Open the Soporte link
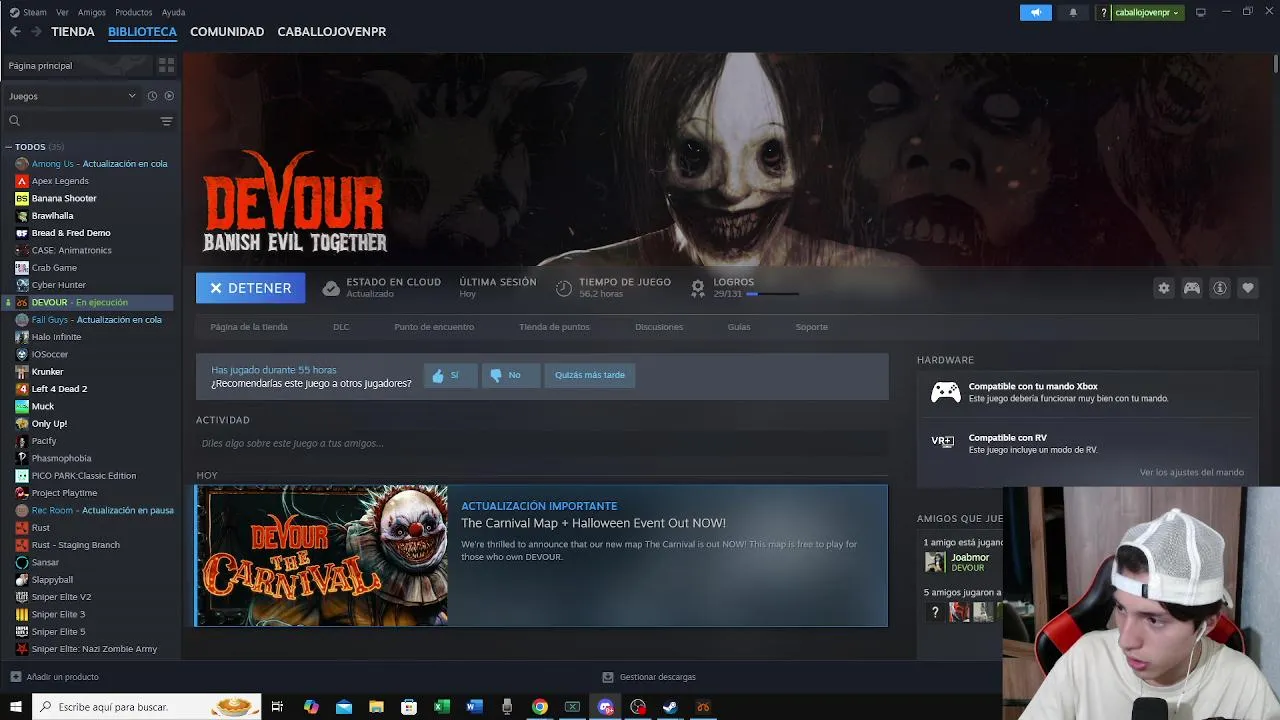1280x720 pixels. coord(812,327)
